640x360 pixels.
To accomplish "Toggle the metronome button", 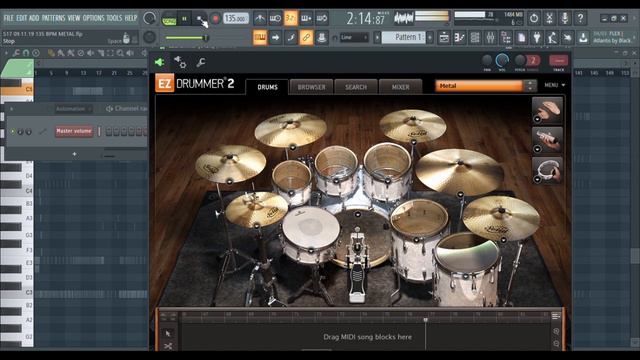I will coord(260,18).
